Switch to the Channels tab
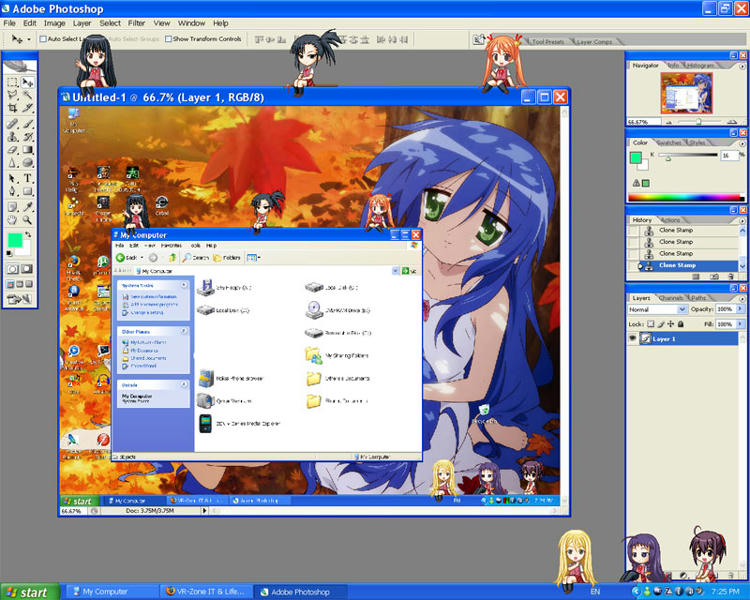Viewport: 750px width, 600px height. [x=671, y=298]
